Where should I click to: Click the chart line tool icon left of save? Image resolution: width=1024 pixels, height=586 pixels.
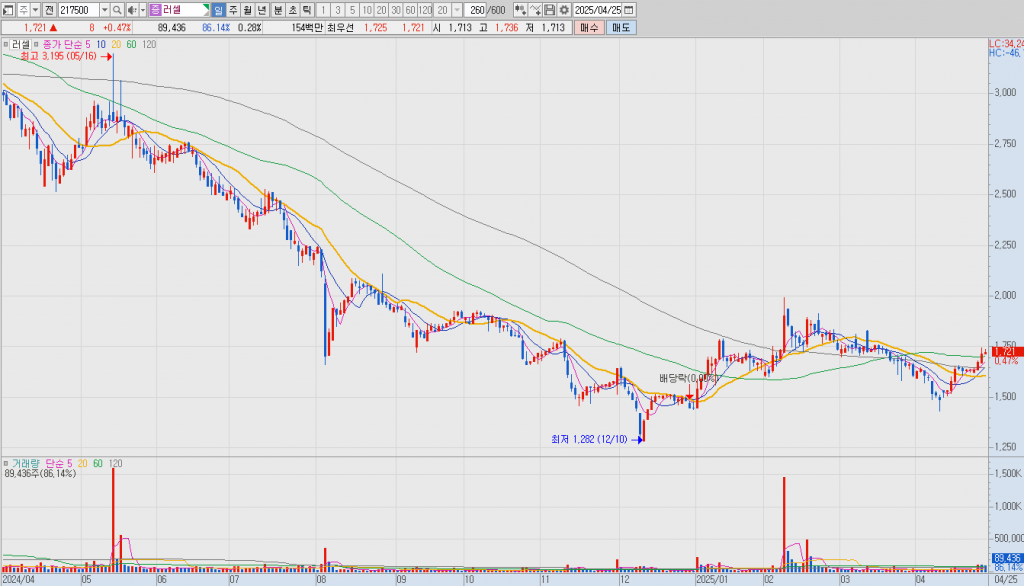[535, 9]
